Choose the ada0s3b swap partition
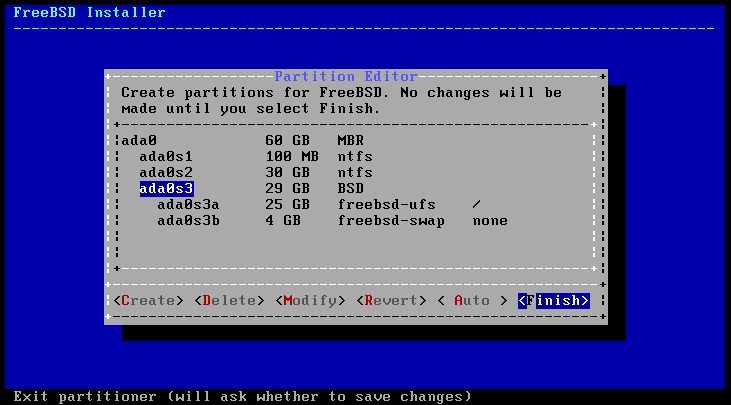Viewport: 731px width, 405px height. [189, 220]
